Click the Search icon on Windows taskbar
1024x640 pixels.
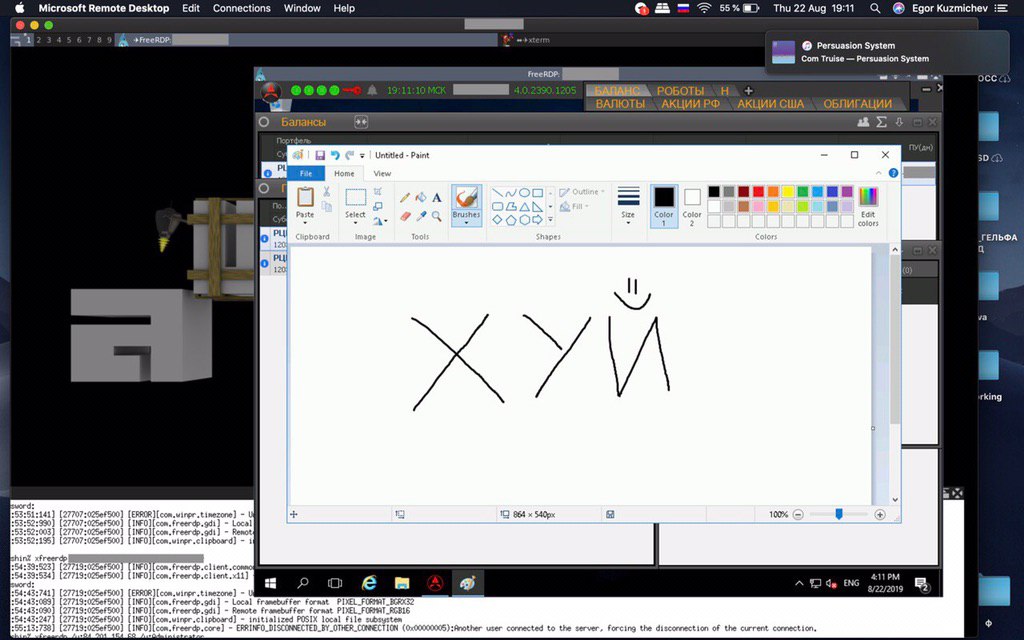(302, 583)
